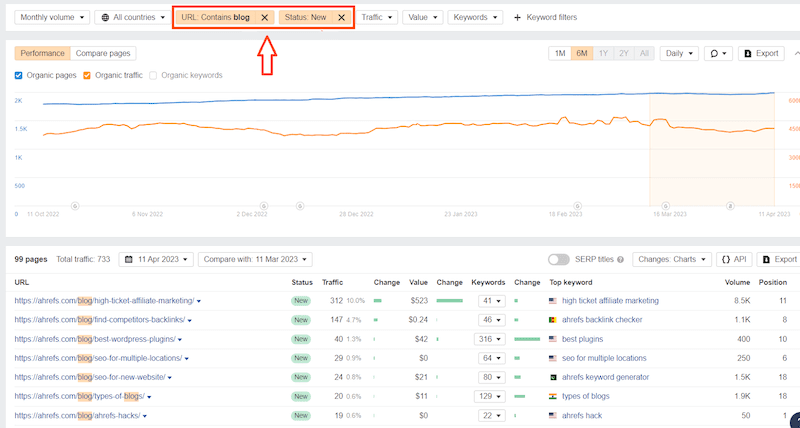This screenshot has width=800, height=428.
Task: Expand the 316 keywords dropdown for best-wordpress-plugins
Action: pos(492,339)
